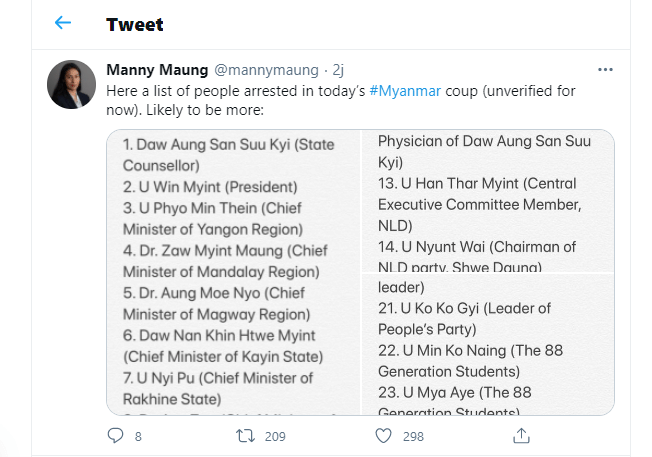Viewport: 652px width, 457px height.
Task: Open image listing U Han Thar Myint
Action: 487,200
